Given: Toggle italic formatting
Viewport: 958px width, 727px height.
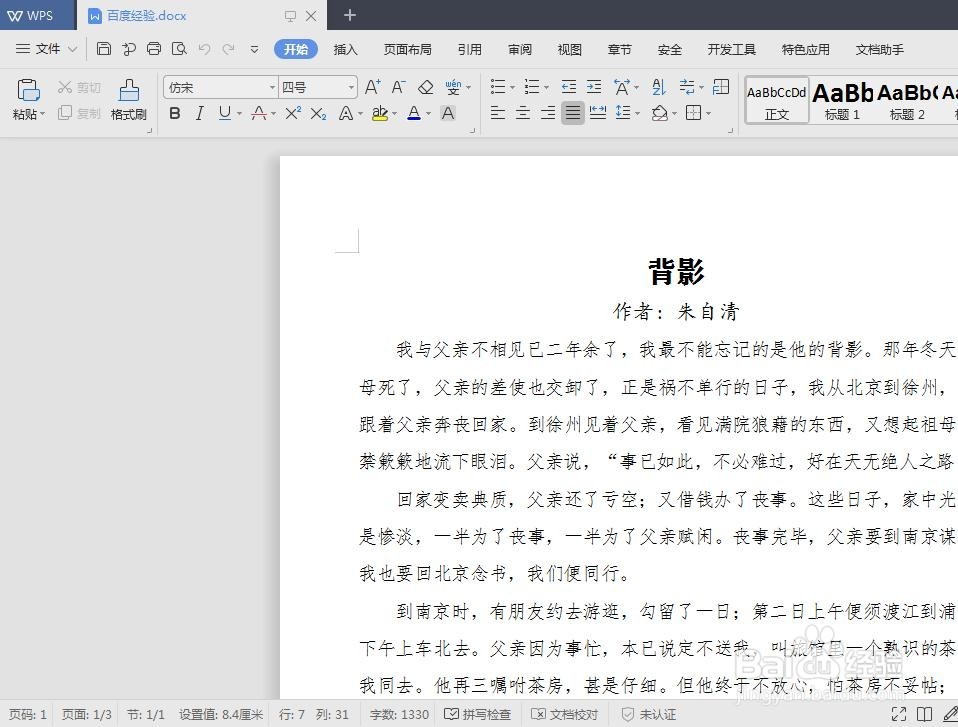Looking at the screenshot, I should 198,113.
